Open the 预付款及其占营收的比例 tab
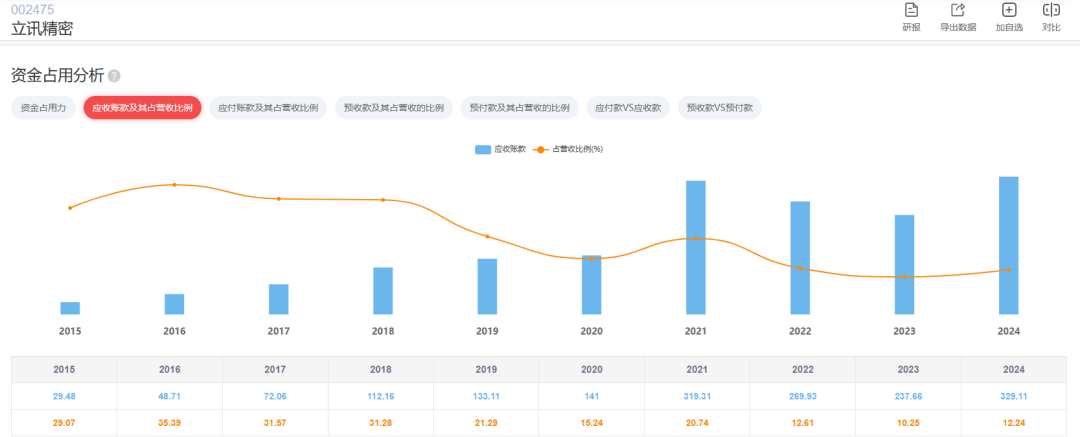The width and height of the screenshot is (1080, 437). 519,108
